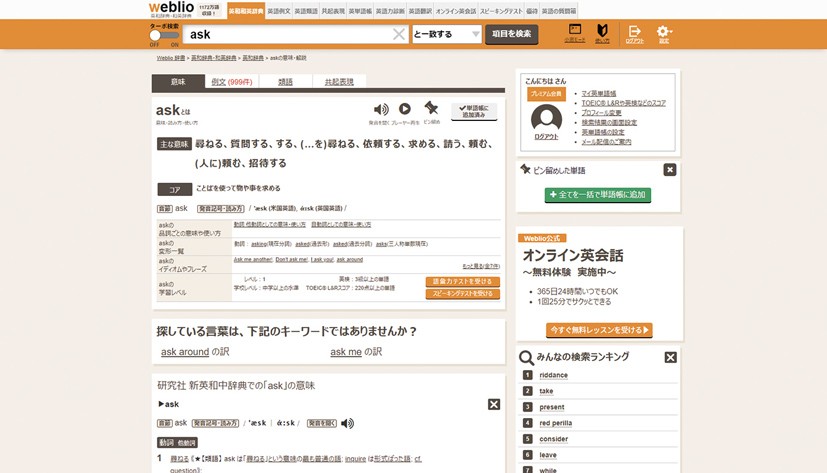Click the small-window mode icon in header

pos(574,33)
